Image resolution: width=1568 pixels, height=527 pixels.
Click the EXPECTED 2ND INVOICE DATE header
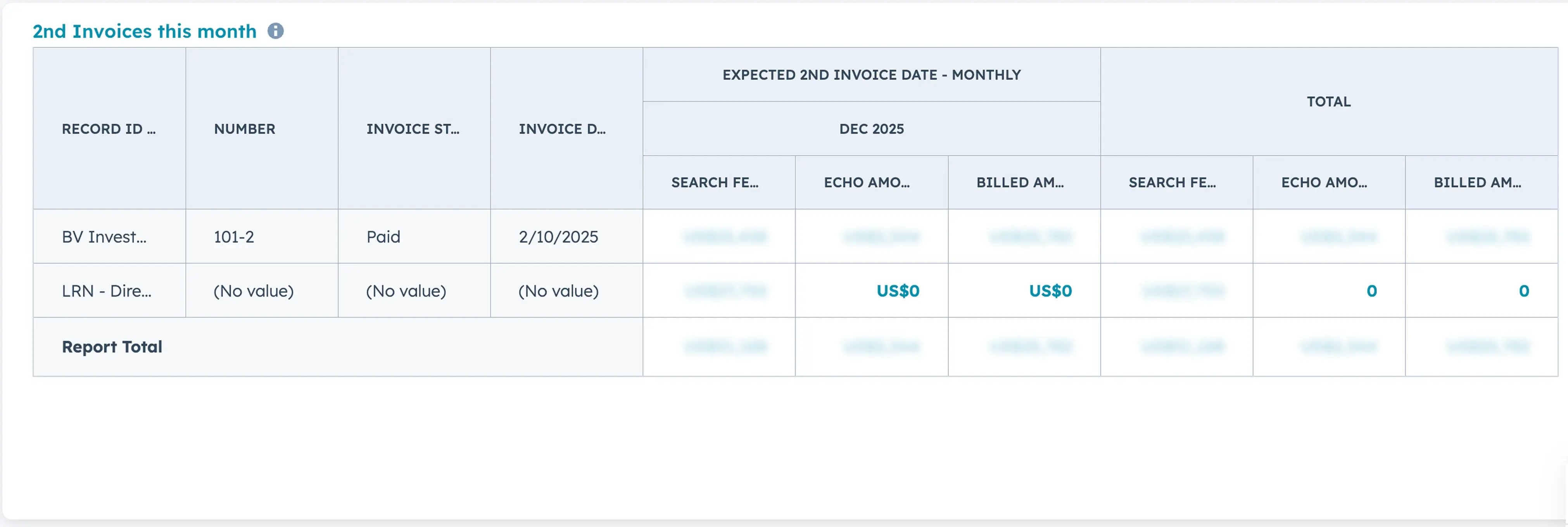(872, 74)
